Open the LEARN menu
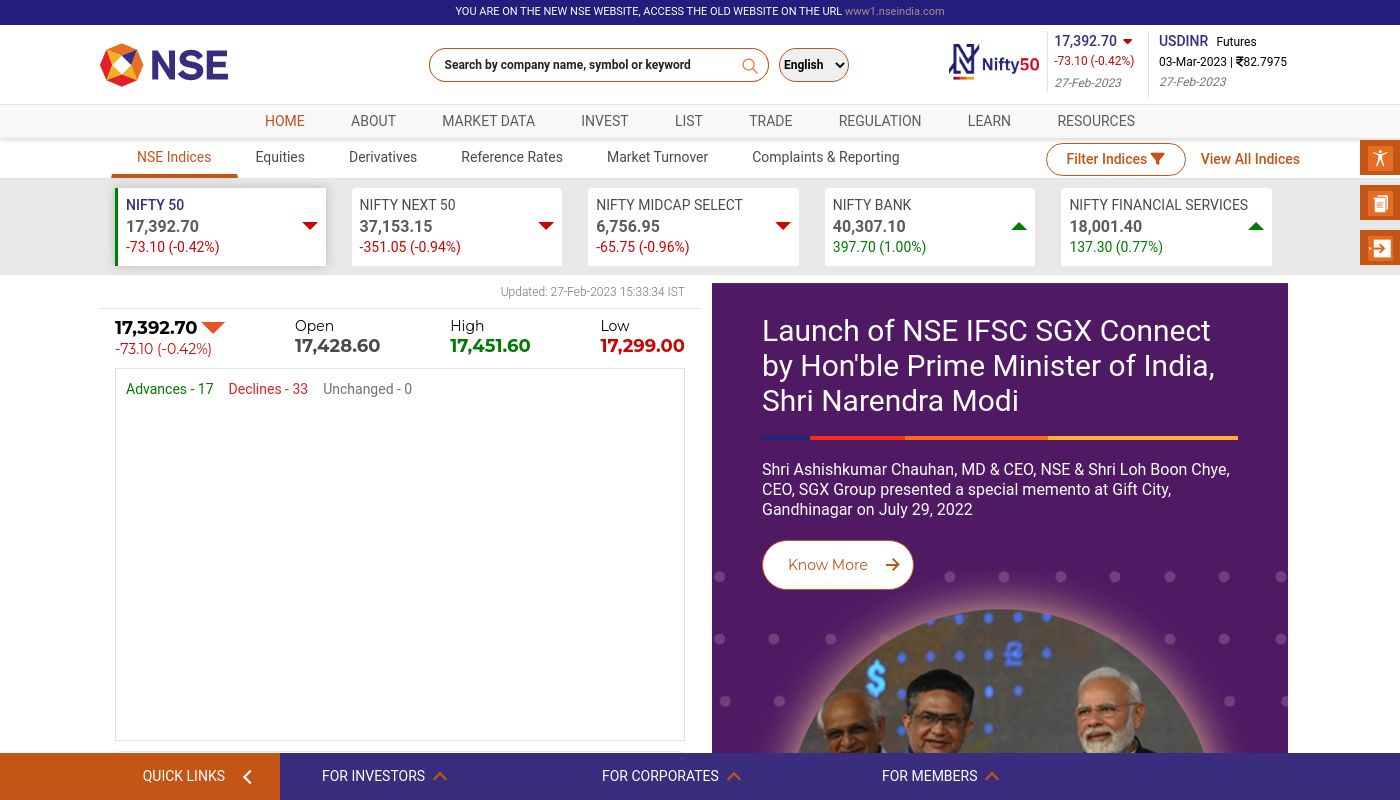Screen dimensions: 1400x800 click(x=989, y=121)
